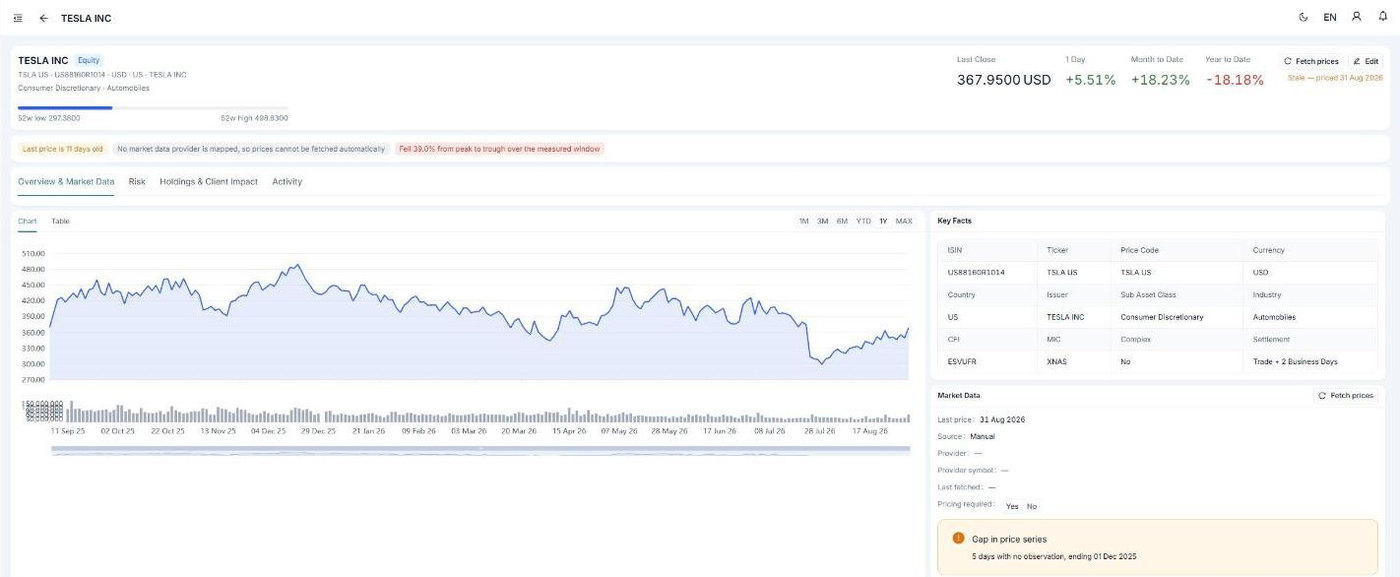
Task: Set chart range to 6M
Action: [843, 221]
